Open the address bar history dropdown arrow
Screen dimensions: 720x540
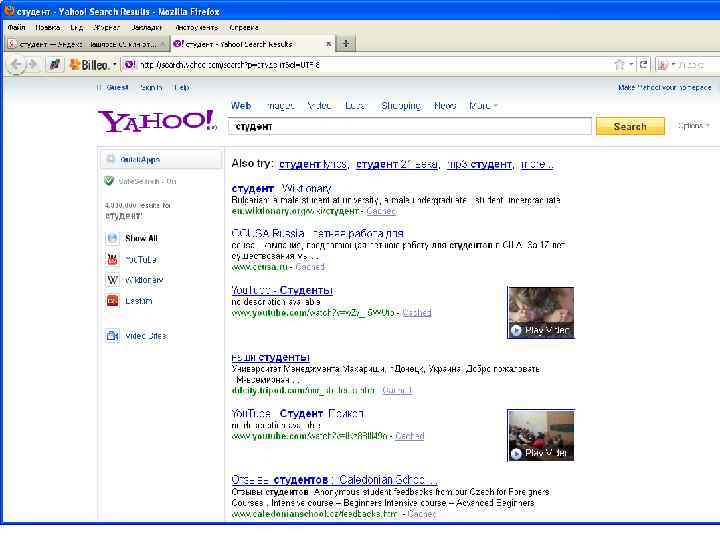tap(631, 65)
